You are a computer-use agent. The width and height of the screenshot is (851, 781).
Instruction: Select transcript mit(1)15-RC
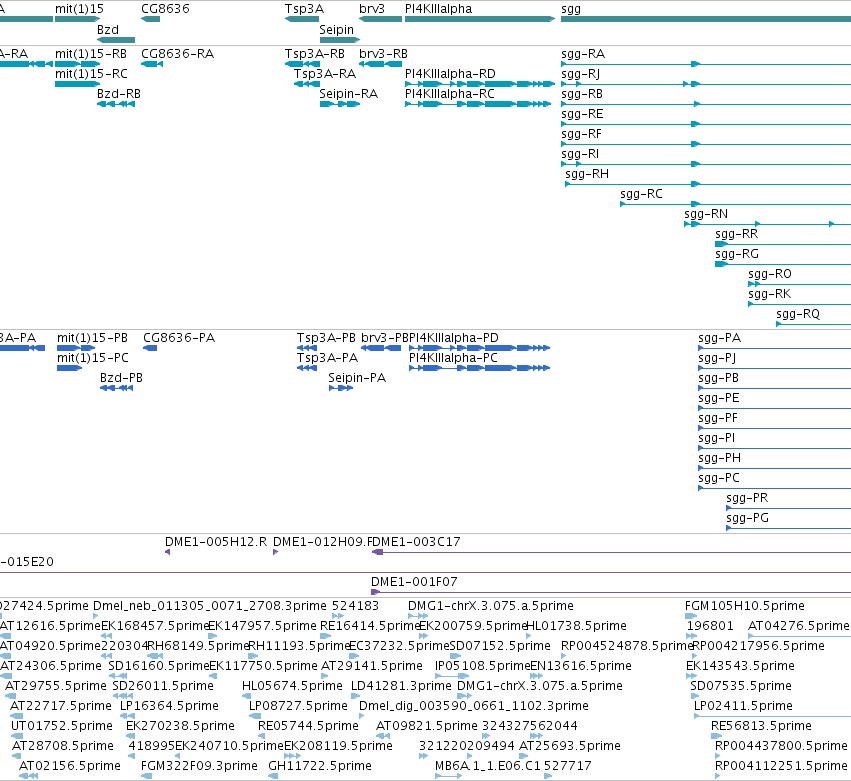[x=78, y=84]
